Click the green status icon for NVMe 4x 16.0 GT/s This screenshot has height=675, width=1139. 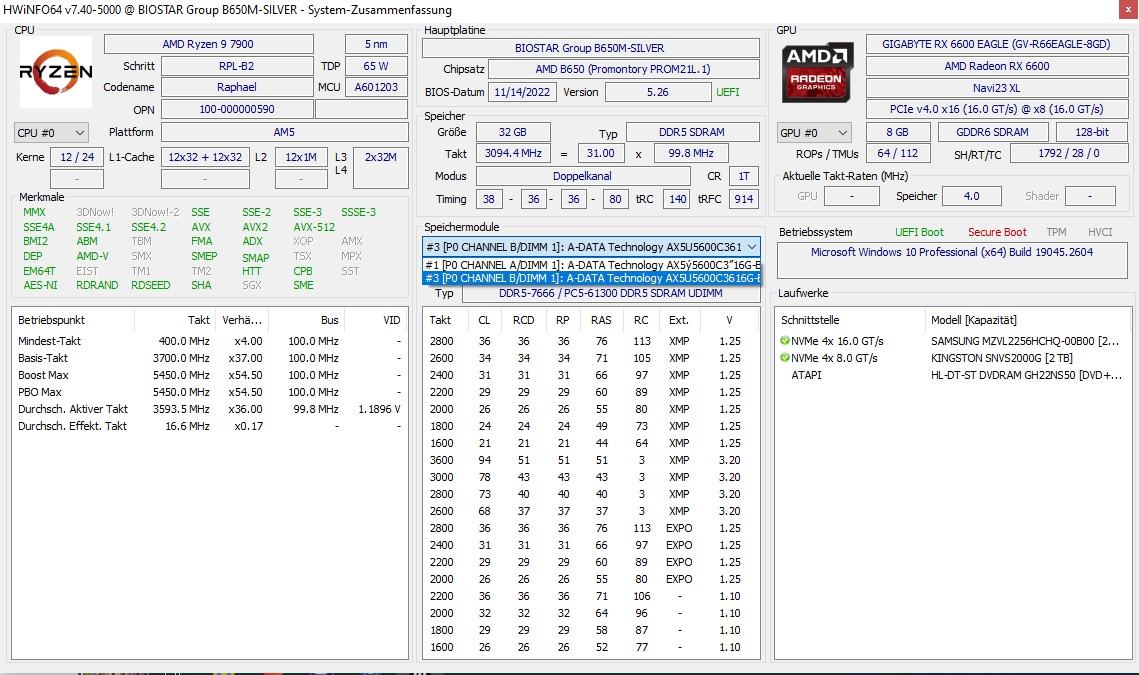[x=785, y=341]
